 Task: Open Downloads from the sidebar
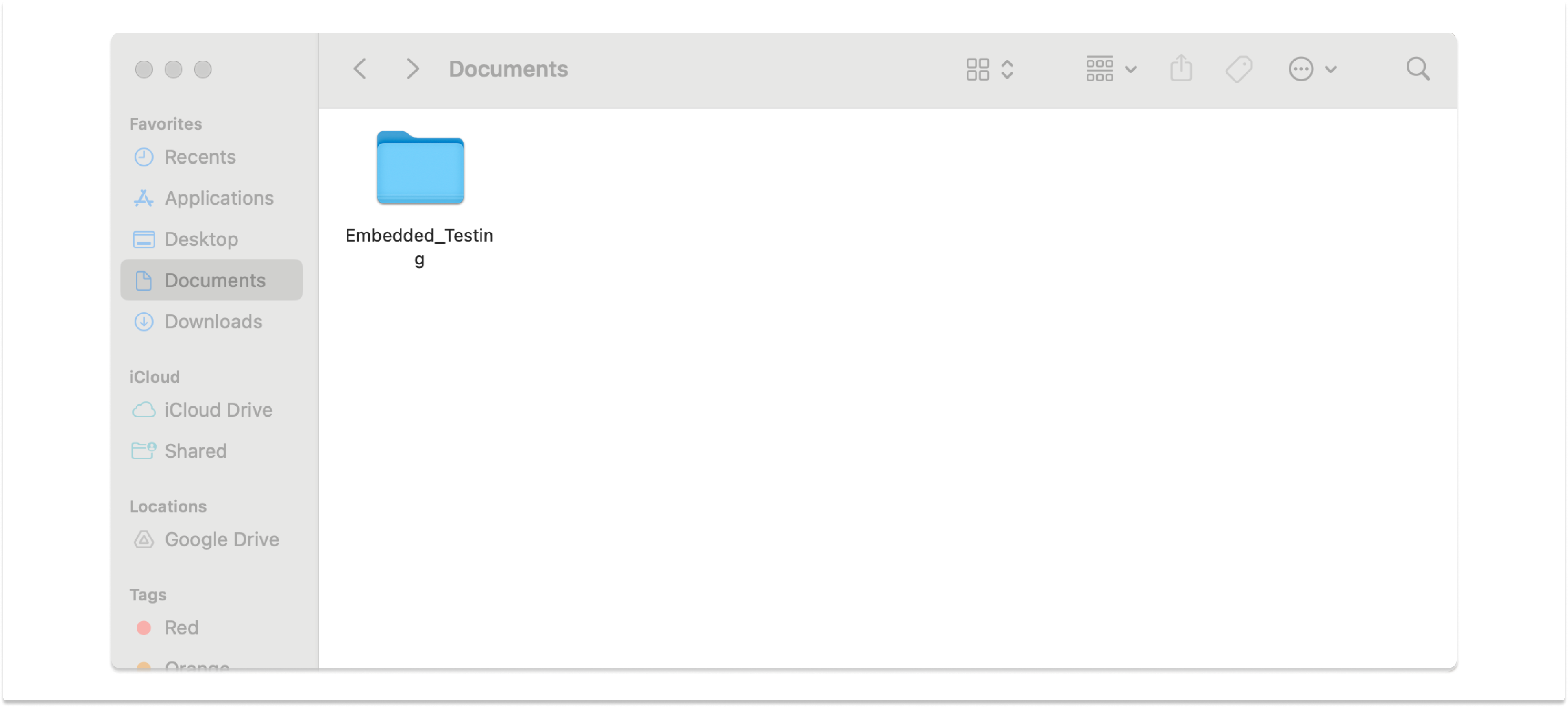pyautogui.click(x=213, y=321)
